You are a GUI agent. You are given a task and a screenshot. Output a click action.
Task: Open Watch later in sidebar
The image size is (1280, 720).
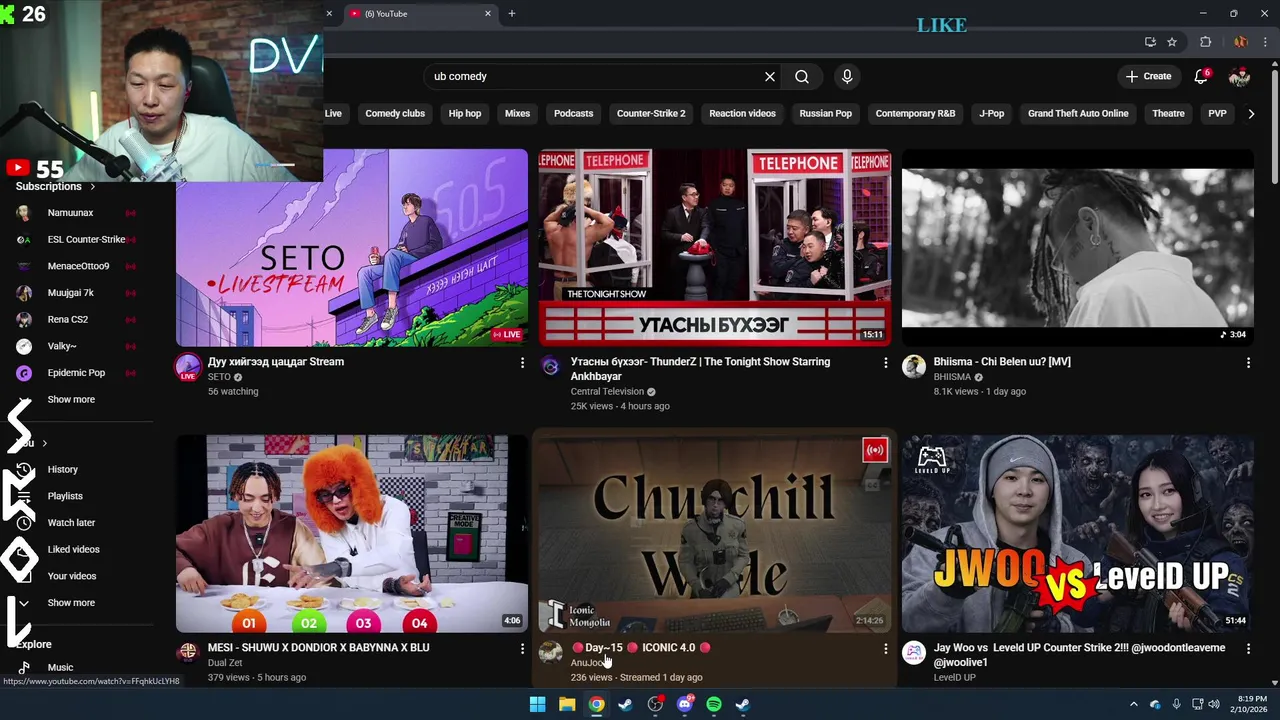[71, 523]
